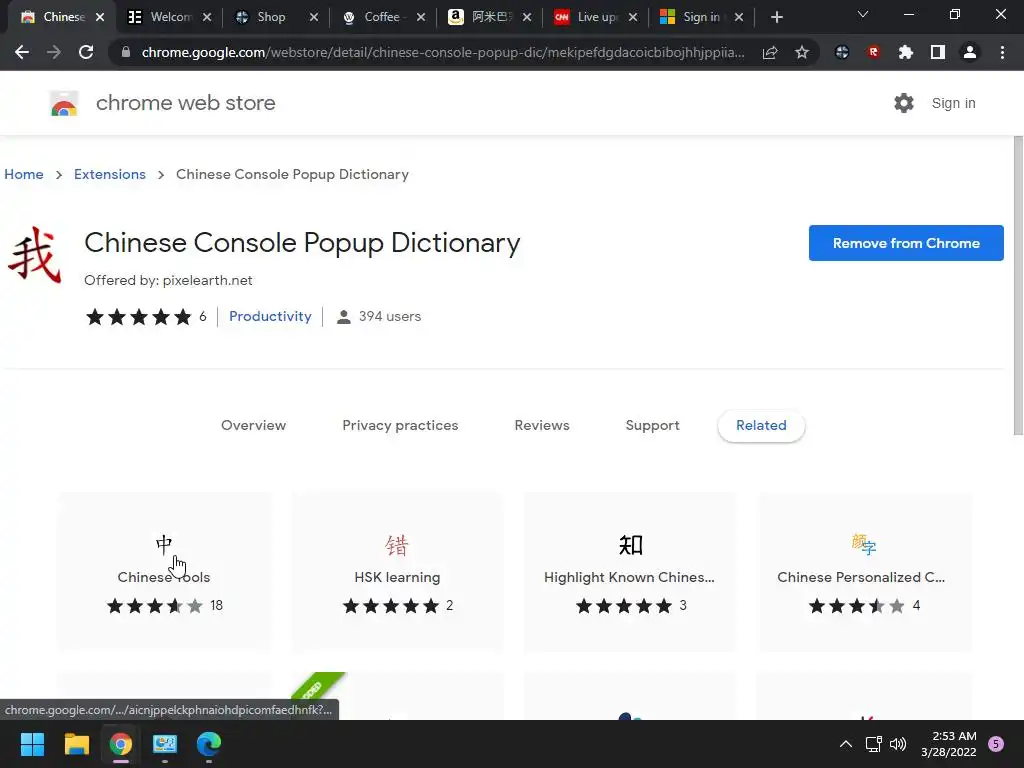Viewport: 1024px width, 768px height.
Task: Bookmark this page with the star icon
Action: pos(802,52)
